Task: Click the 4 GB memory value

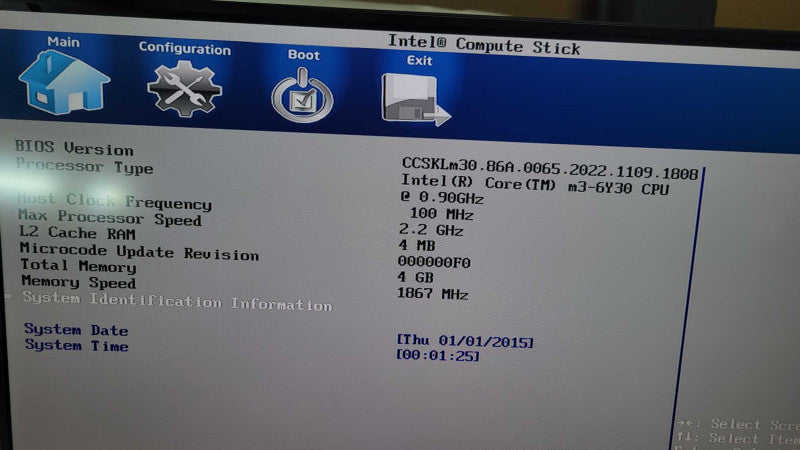Action: tap(416, 278)
